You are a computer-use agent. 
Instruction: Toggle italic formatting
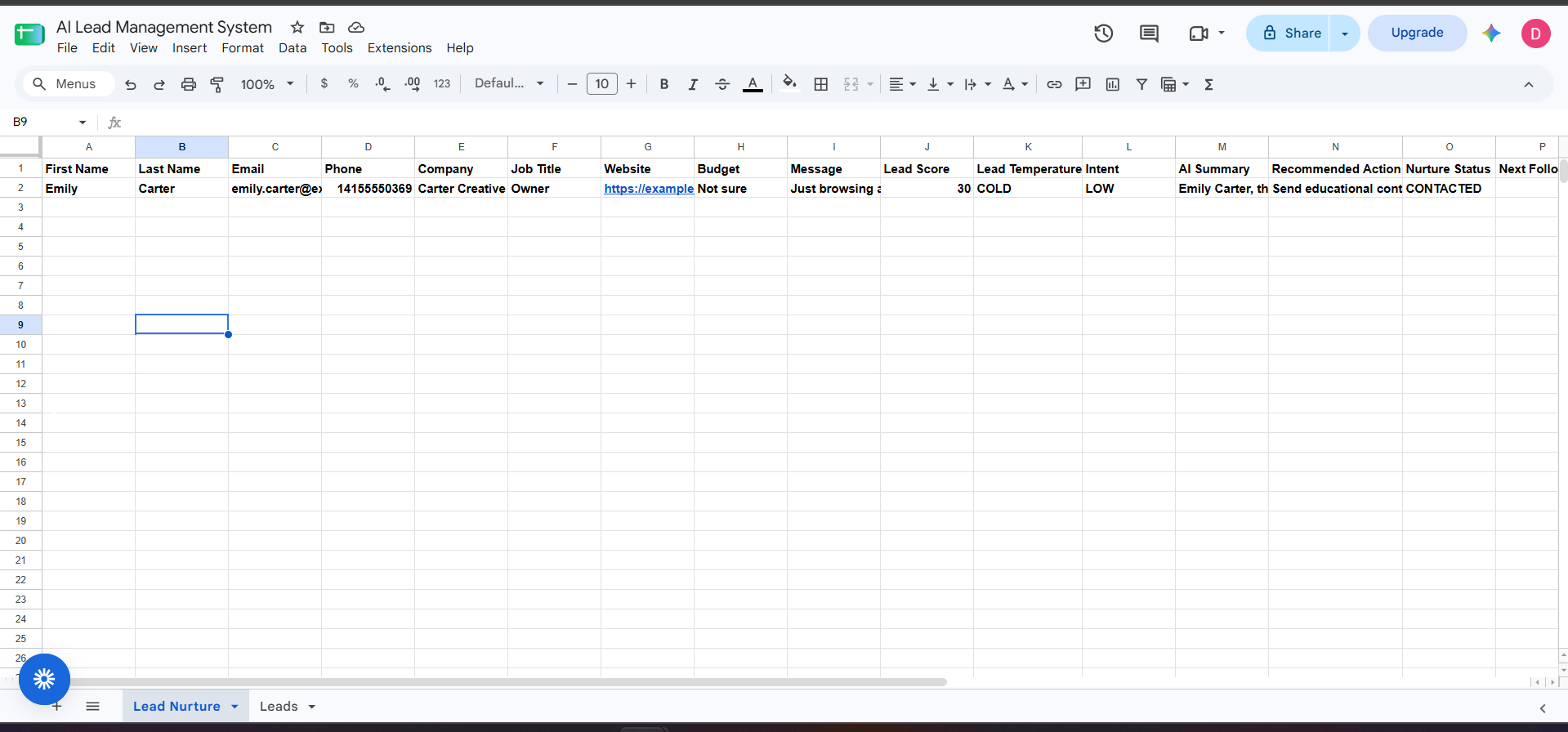(693, 84)
